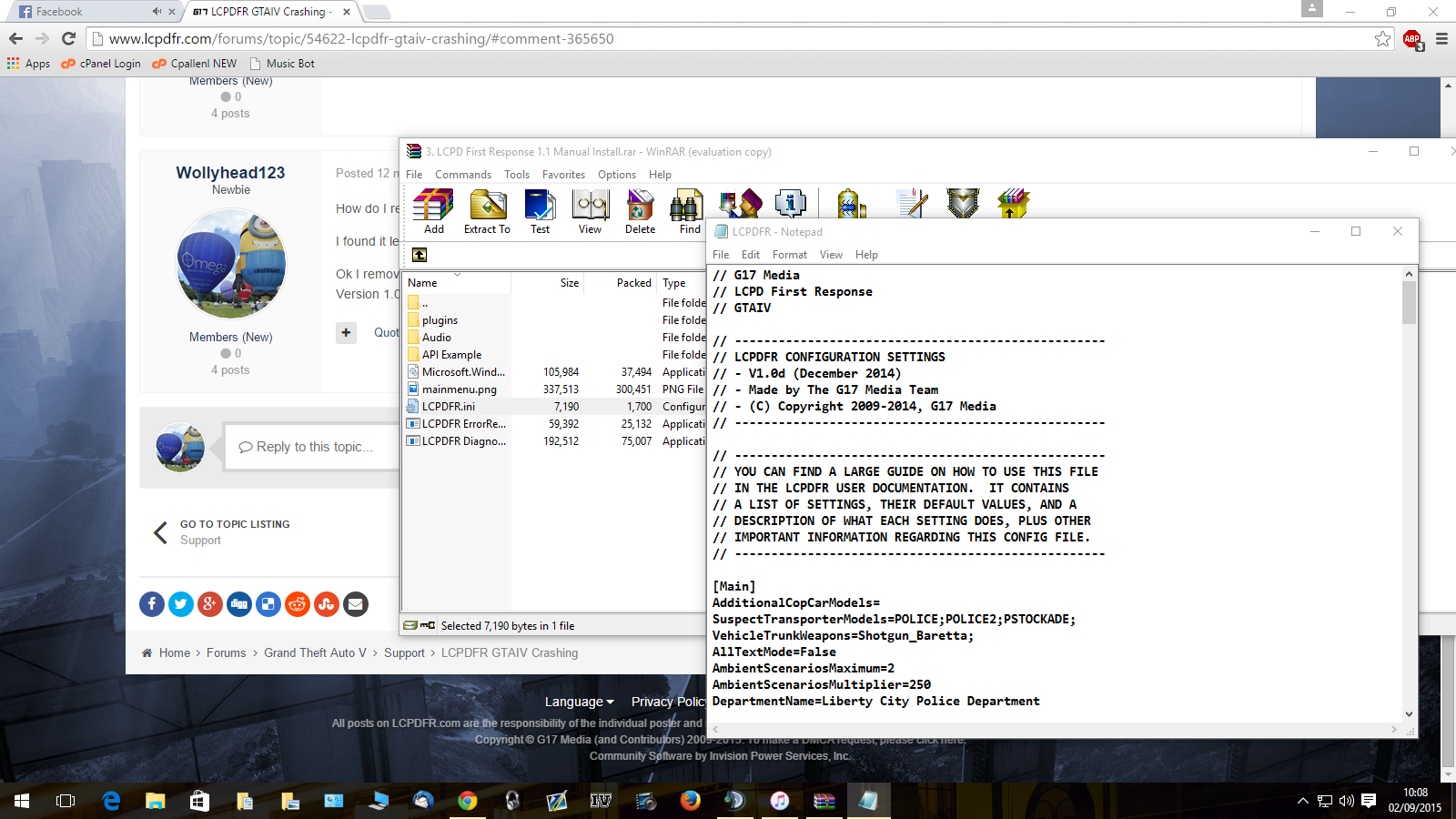Select mainmenu.png in the WinRAR list
Screen dimensions: 1456x819
point(460,389)
